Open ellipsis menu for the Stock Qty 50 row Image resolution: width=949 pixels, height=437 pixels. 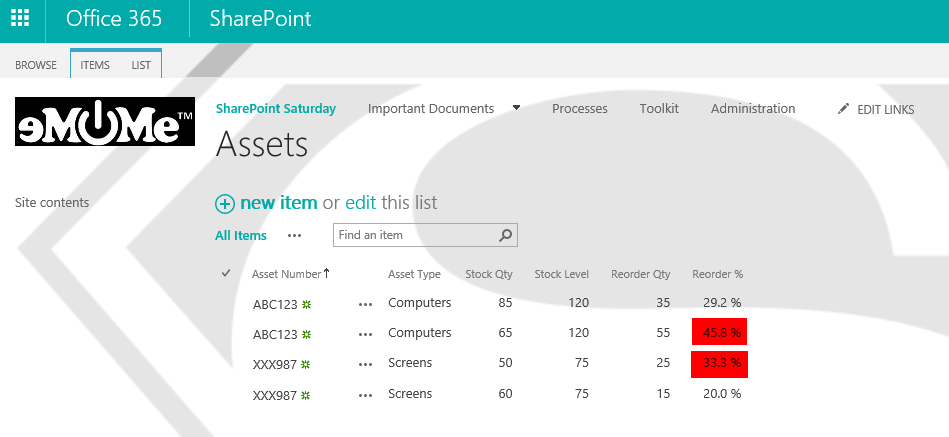[365, 364]
